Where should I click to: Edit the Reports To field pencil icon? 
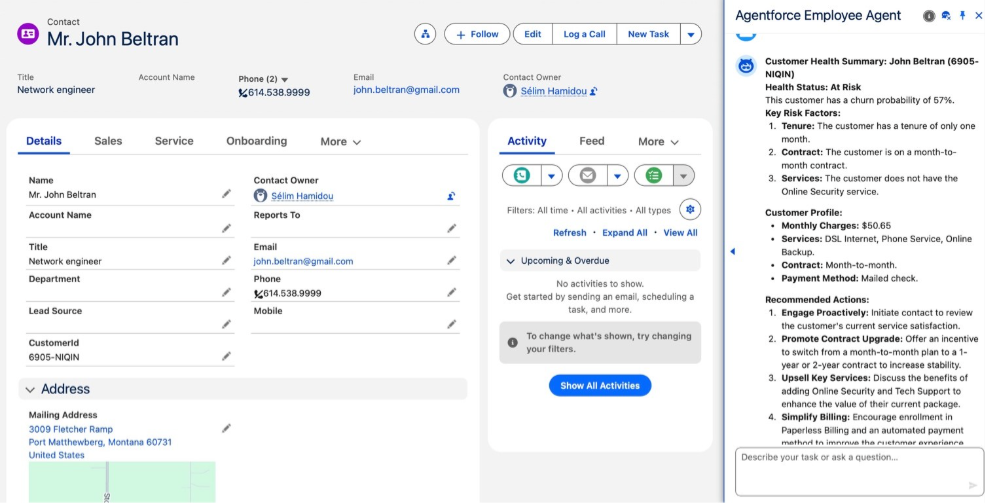click(x=451, y=229)
